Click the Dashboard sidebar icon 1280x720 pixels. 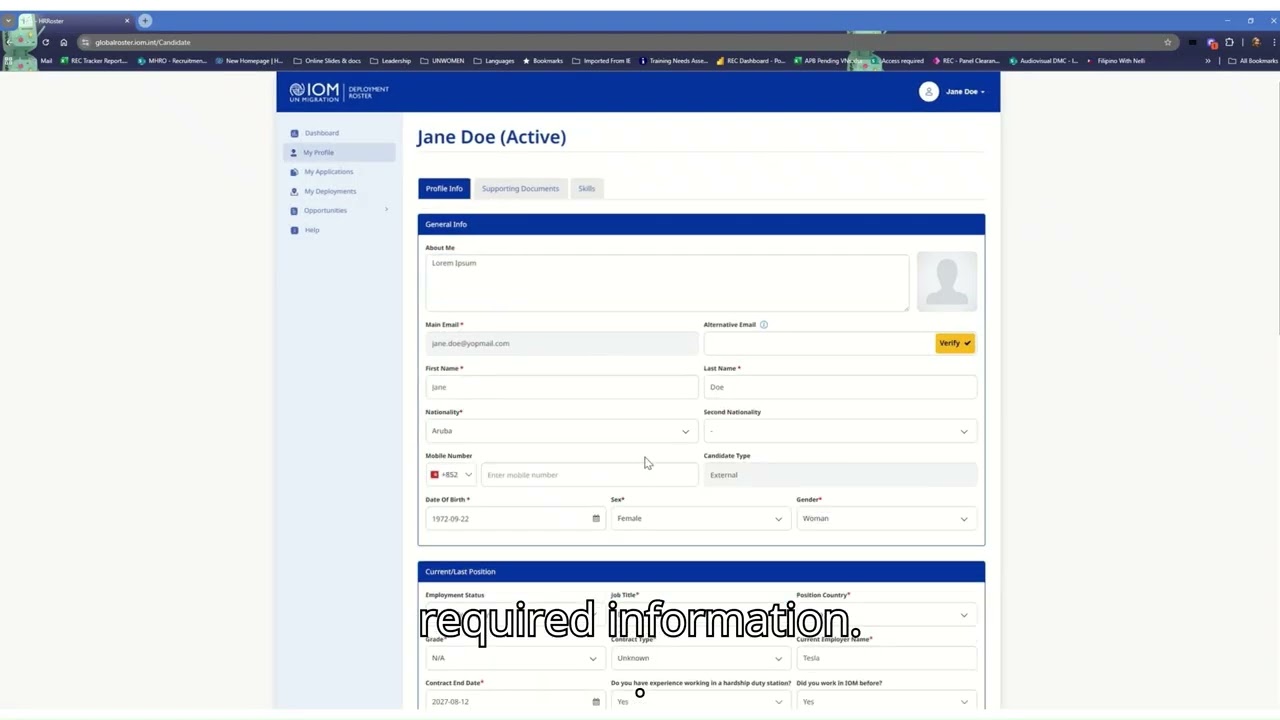[x=294, y=133]
